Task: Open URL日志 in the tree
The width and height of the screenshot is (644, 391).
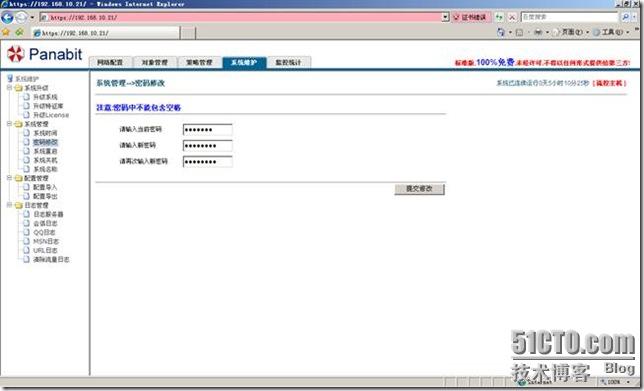Action: [x=45, y=251]
